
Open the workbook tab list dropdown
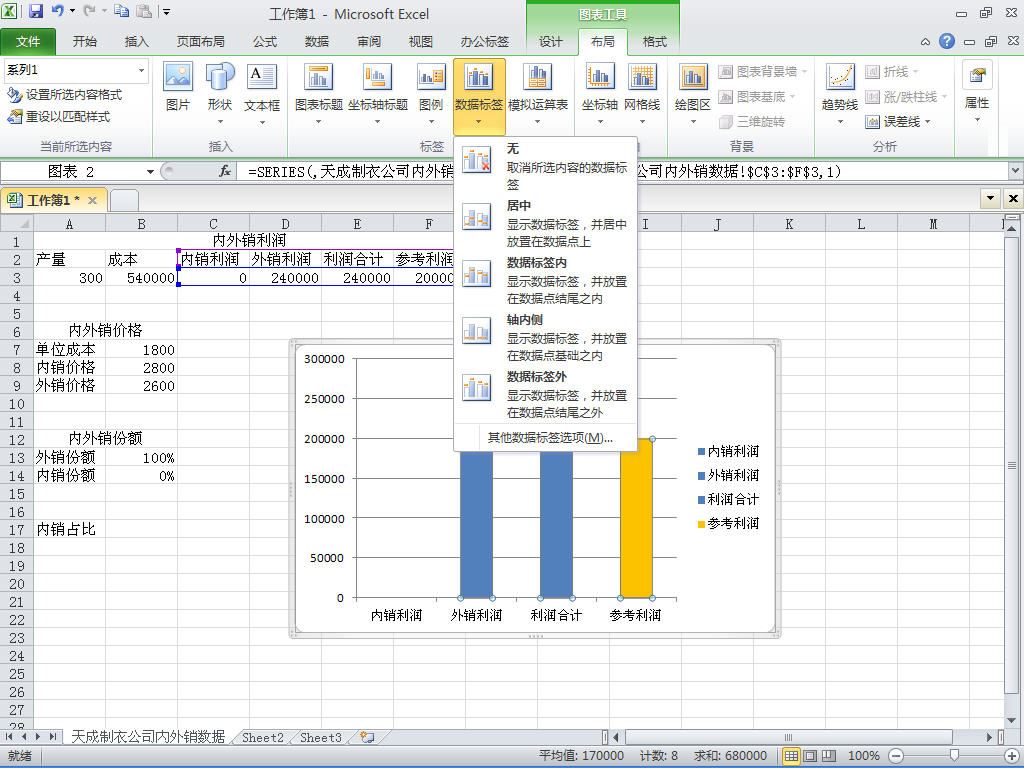coord(991,199)
